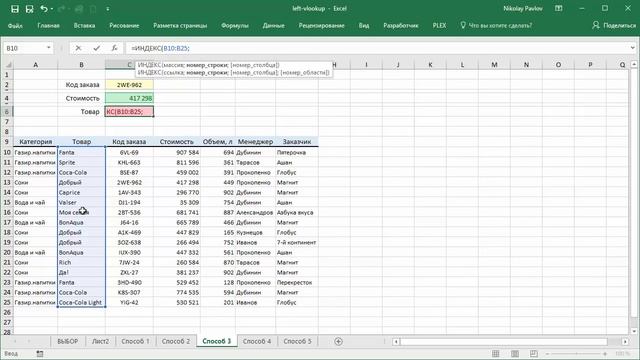Click the Александров manager cell
The height and width of the screenshot is (360, 640).
(255, 212)
